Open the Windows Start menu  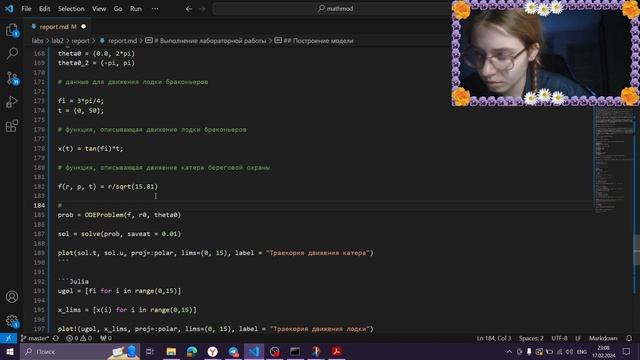point(9,351)
